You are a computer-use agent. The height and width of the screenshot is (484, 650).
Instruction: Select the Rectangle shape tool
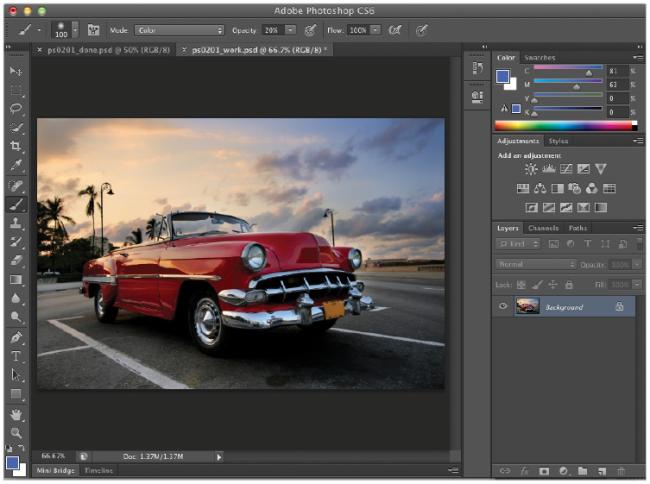click(x=16, y=394)
